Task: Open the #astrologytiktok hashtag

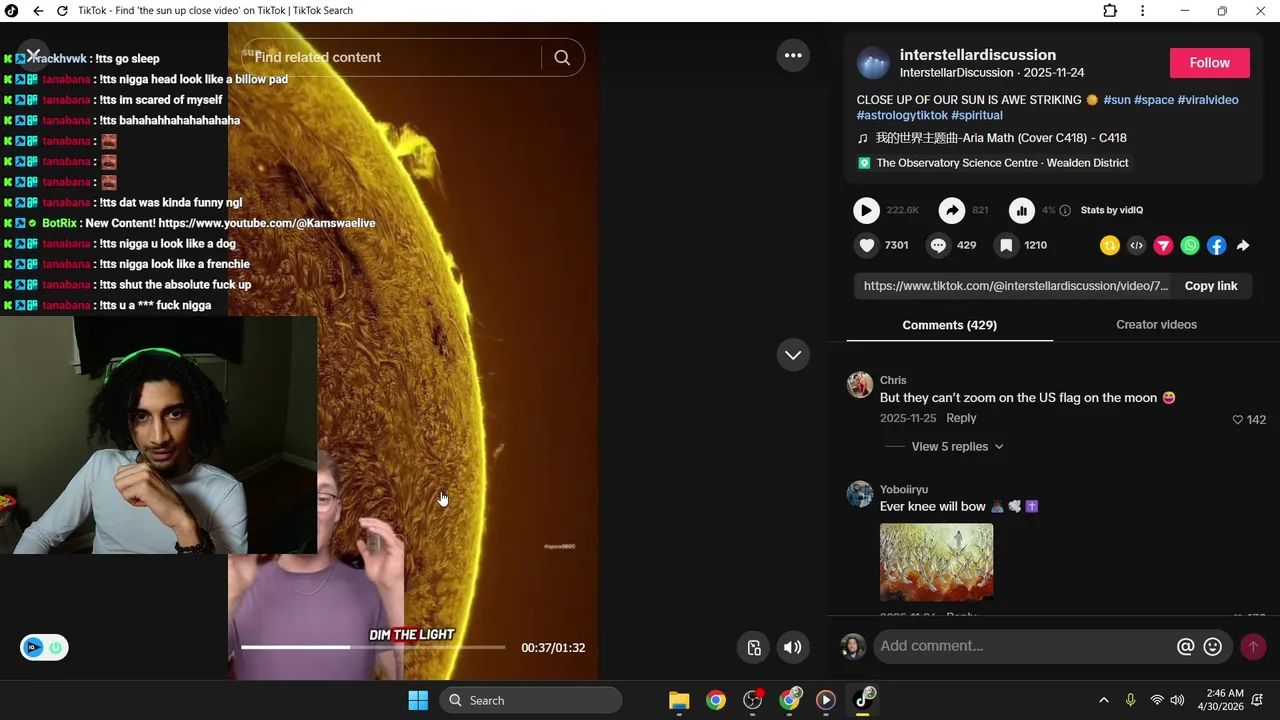Action: tap(902, 115)
